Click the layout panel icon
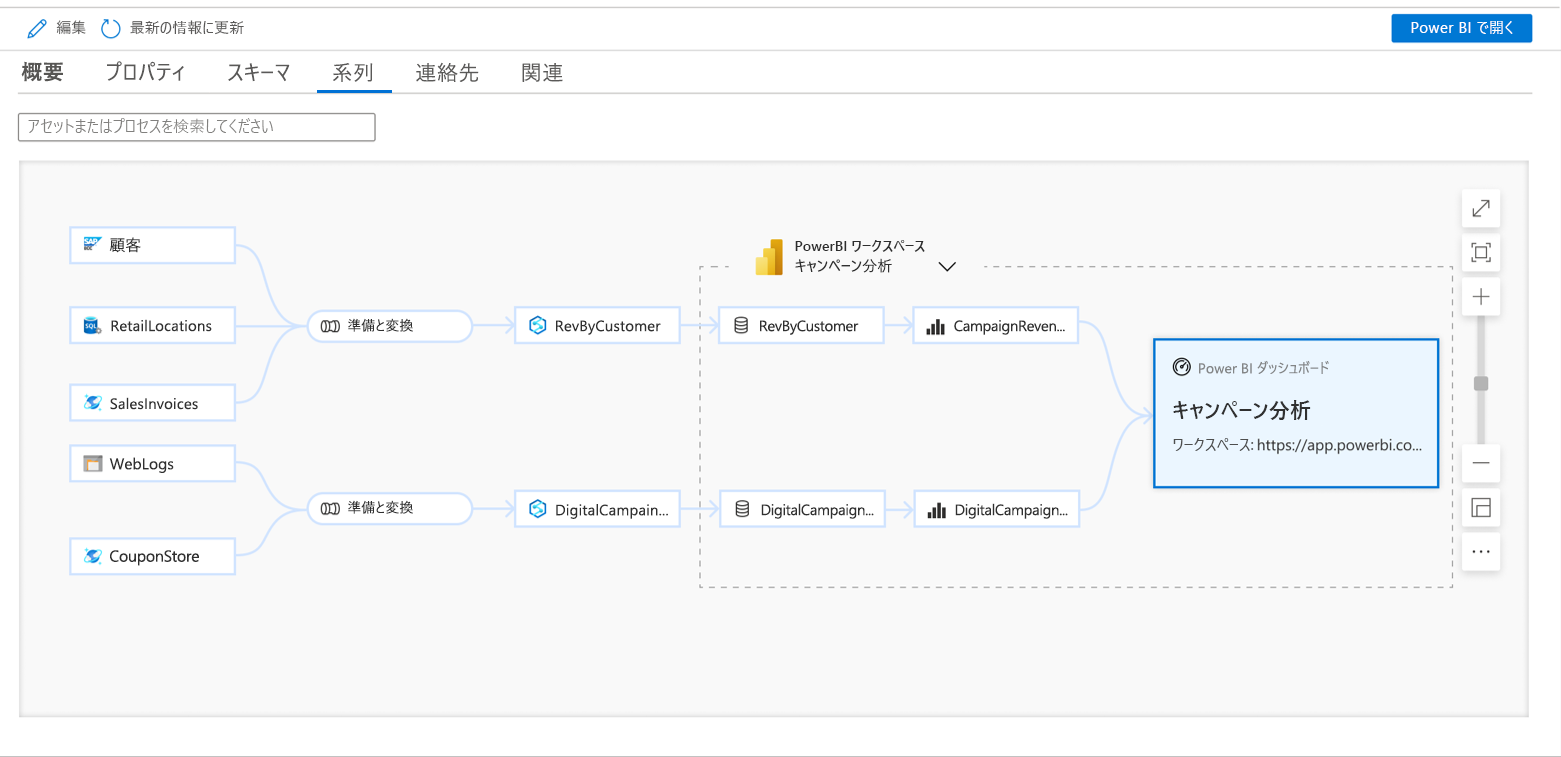1561x757 pixels. click(x=1481, y=508)
